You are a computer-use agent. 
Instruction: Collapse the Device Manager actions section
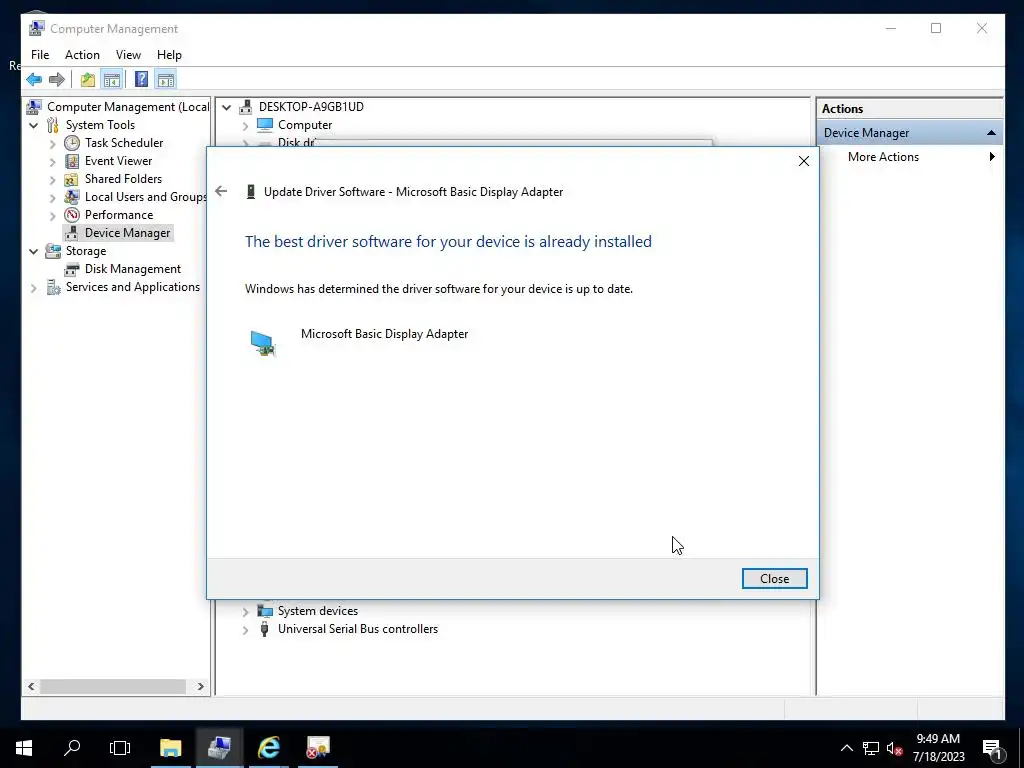[991, 133]
